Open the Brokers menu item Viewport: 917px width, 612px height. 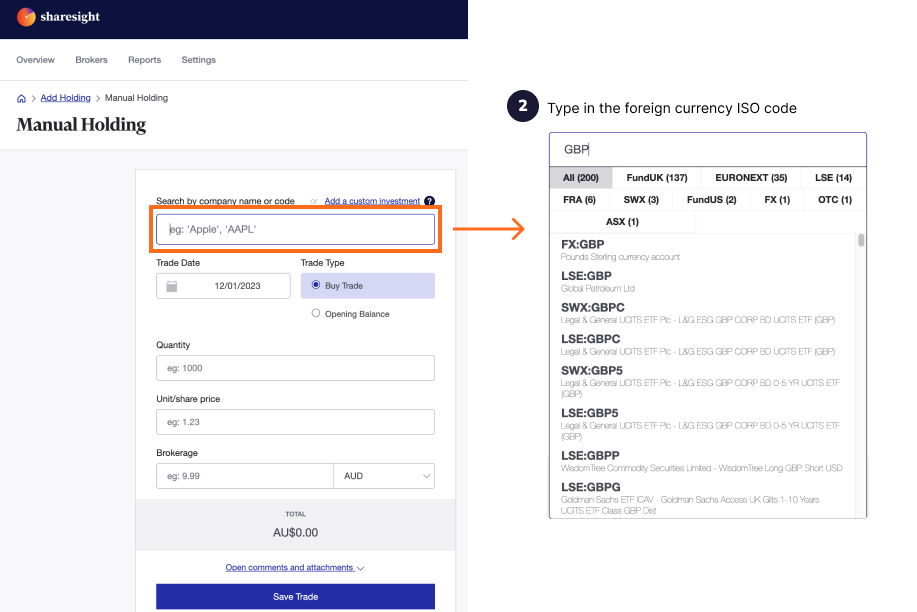91,60
